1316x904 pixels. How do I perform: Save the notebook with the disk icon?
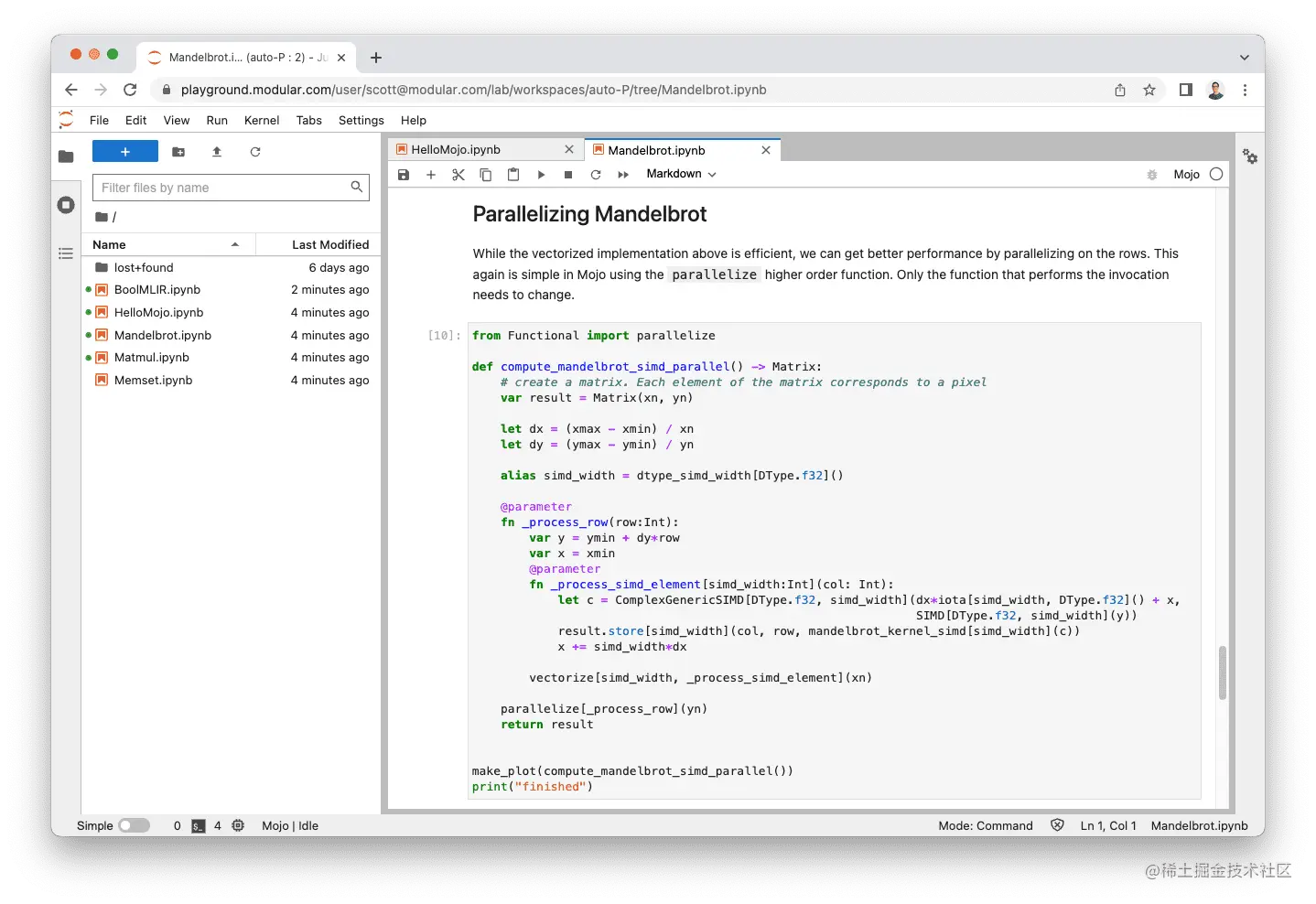[x=404, y=175]
